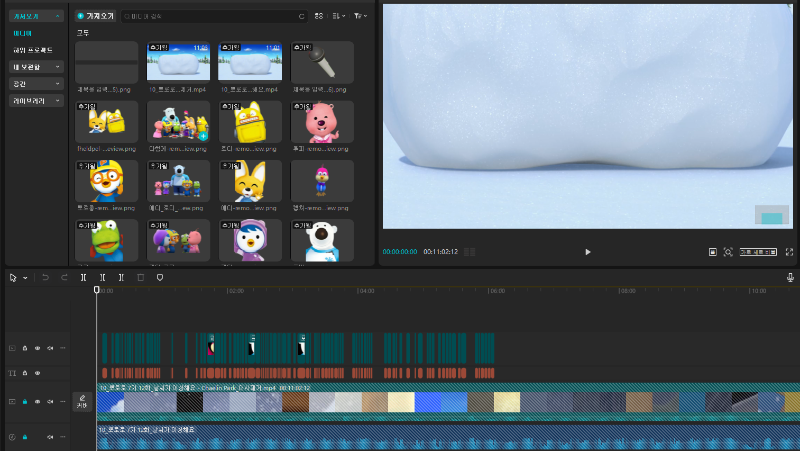Play the preview video

[588, 252]
